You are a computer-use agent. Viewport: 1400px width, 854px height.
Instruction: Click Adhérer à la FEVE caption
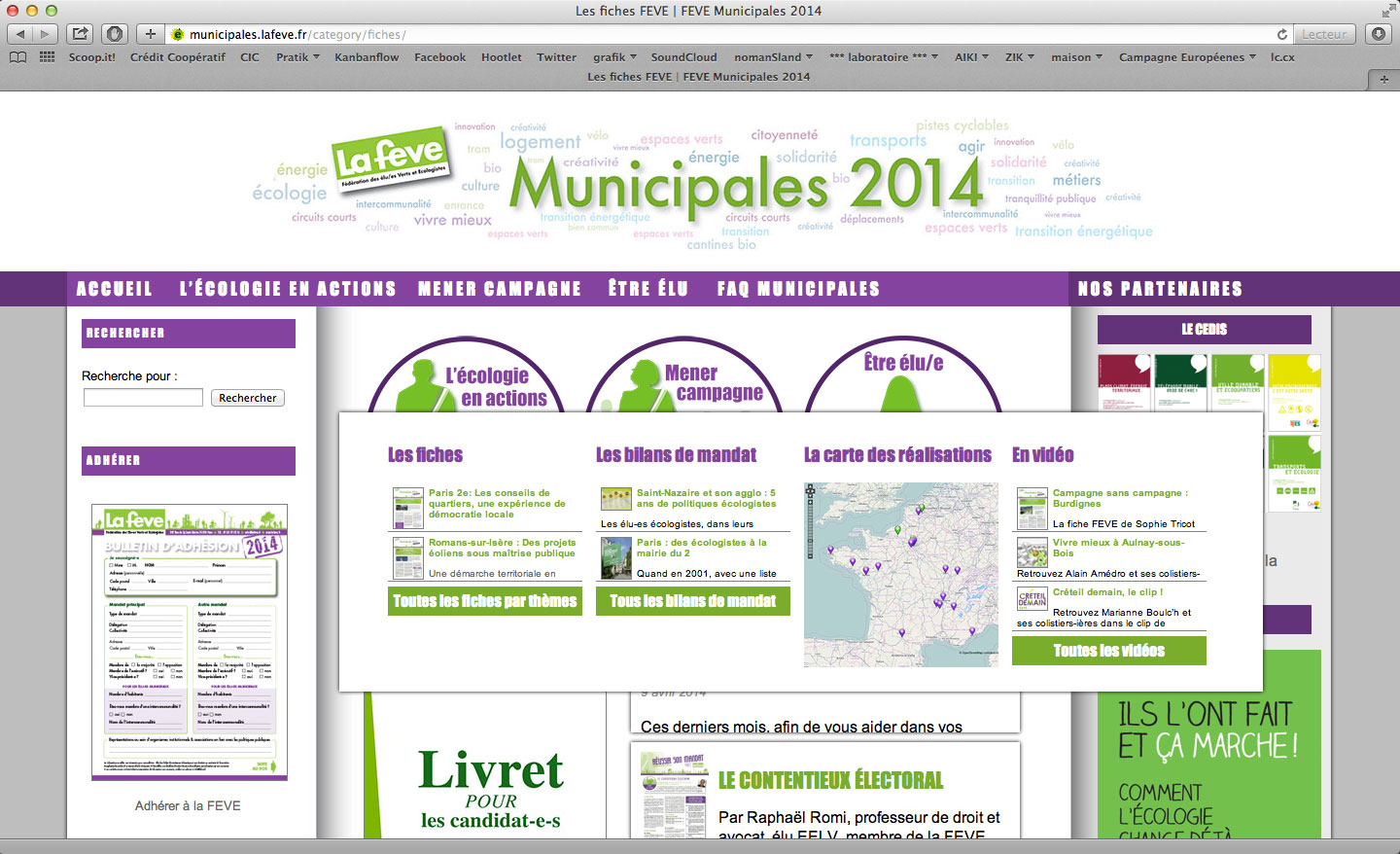(x=188, y=805)
